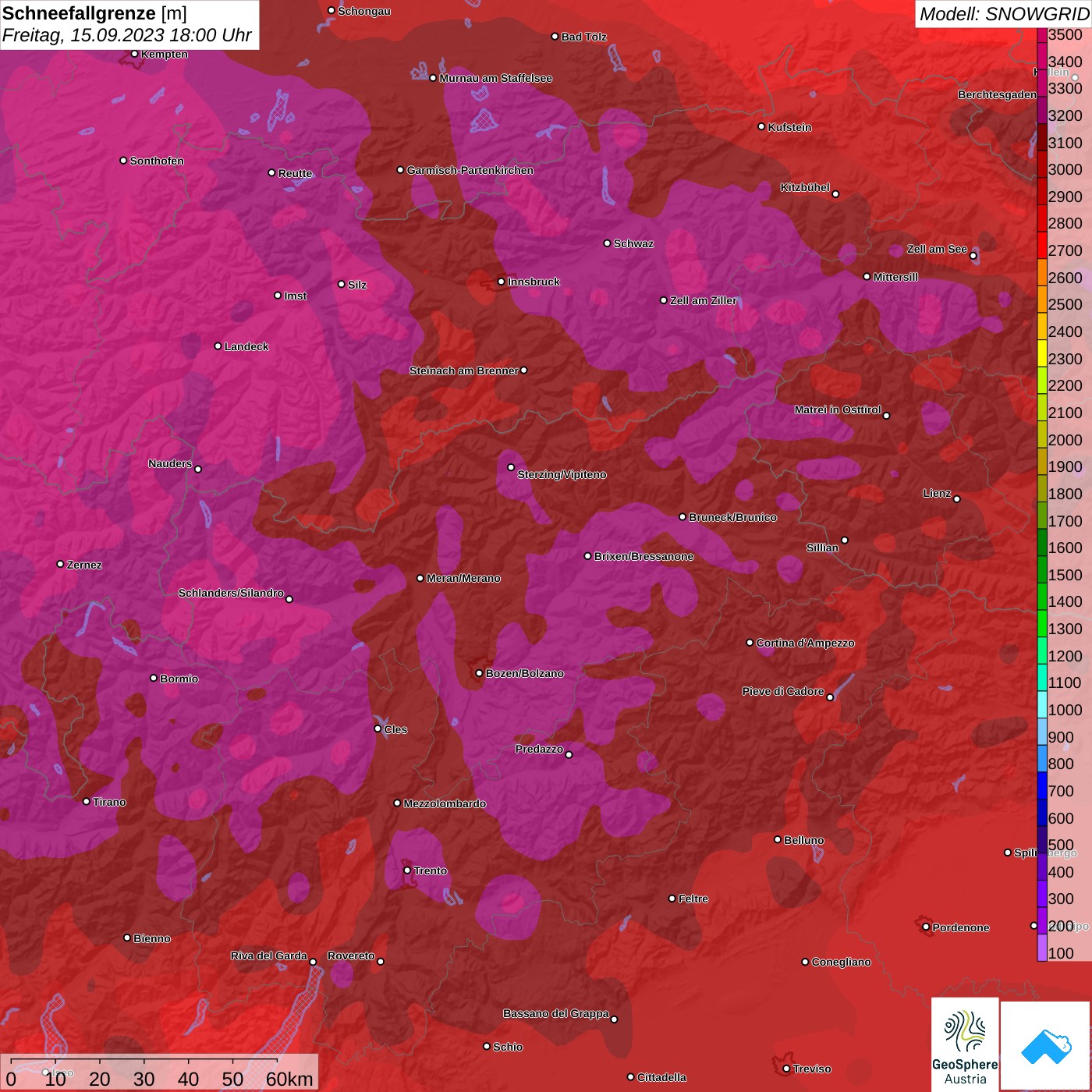Click the Bad Tölz location dot
1092x1092 pixels.
pos(555,37)
